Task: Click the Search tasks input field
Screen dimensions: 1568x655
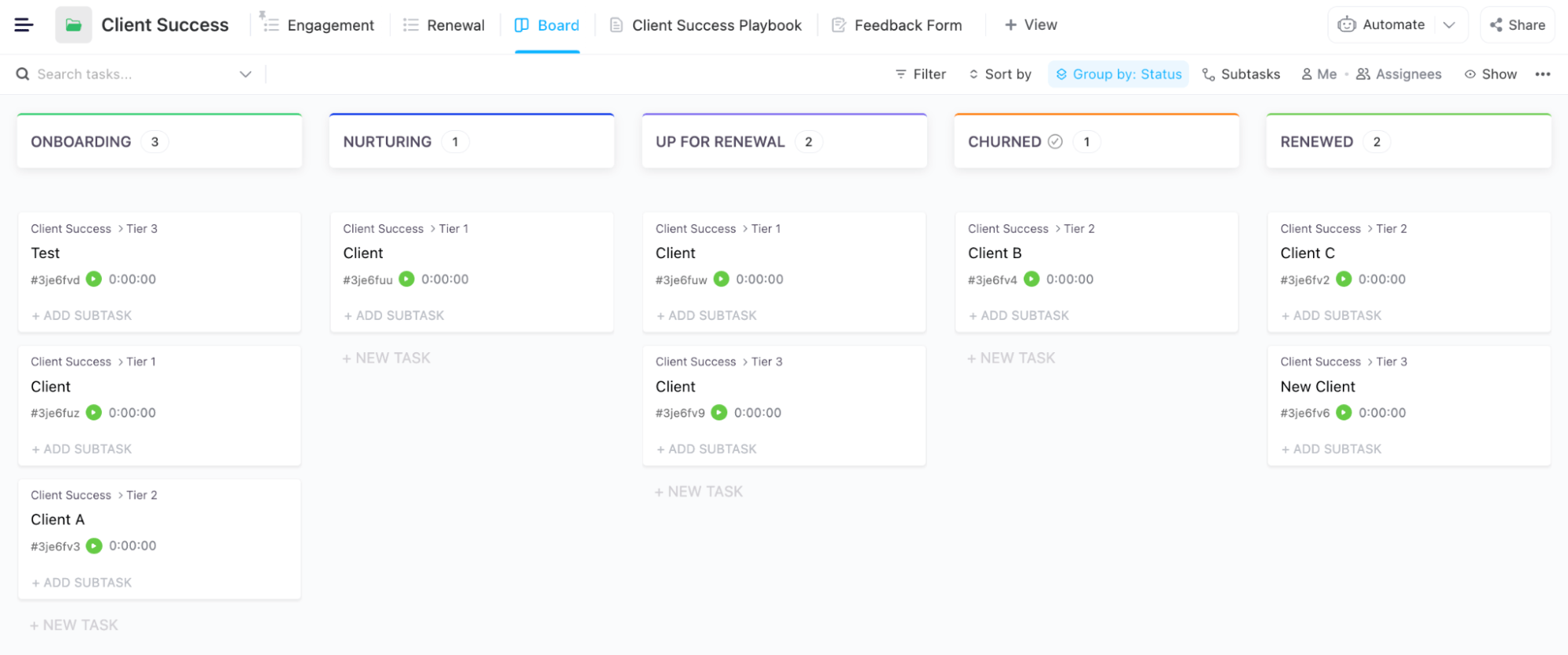Action: coord(126,75)
